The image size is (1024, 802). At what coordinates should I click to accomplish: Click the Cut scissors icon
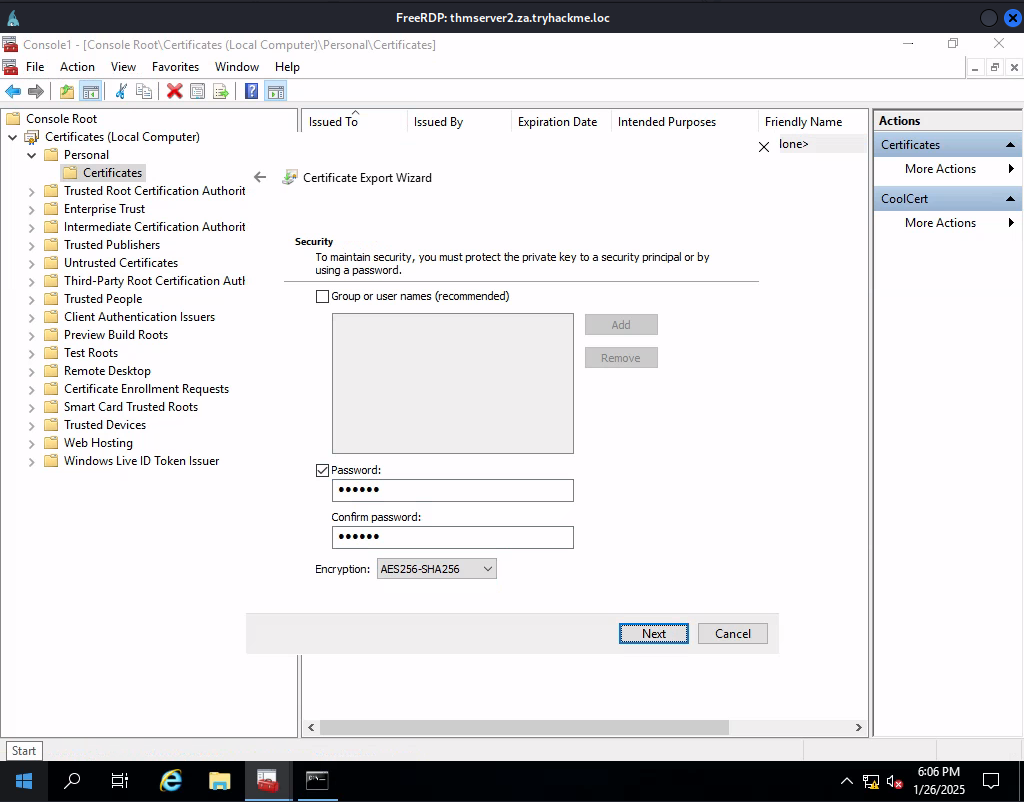point(121,91)
